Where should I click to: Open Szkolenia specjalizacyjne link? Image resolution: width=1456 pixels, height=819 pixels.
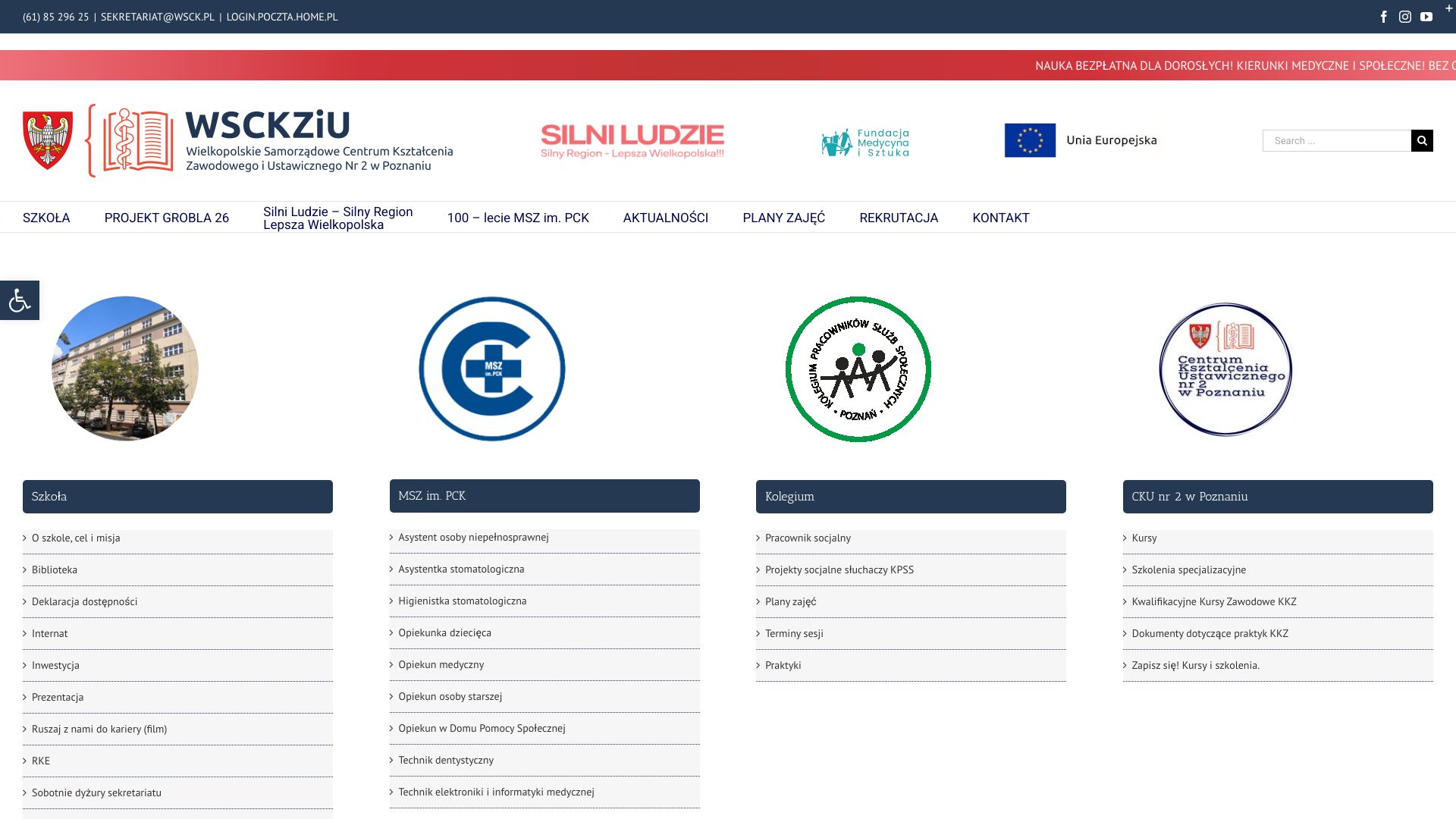(1189, 570)
